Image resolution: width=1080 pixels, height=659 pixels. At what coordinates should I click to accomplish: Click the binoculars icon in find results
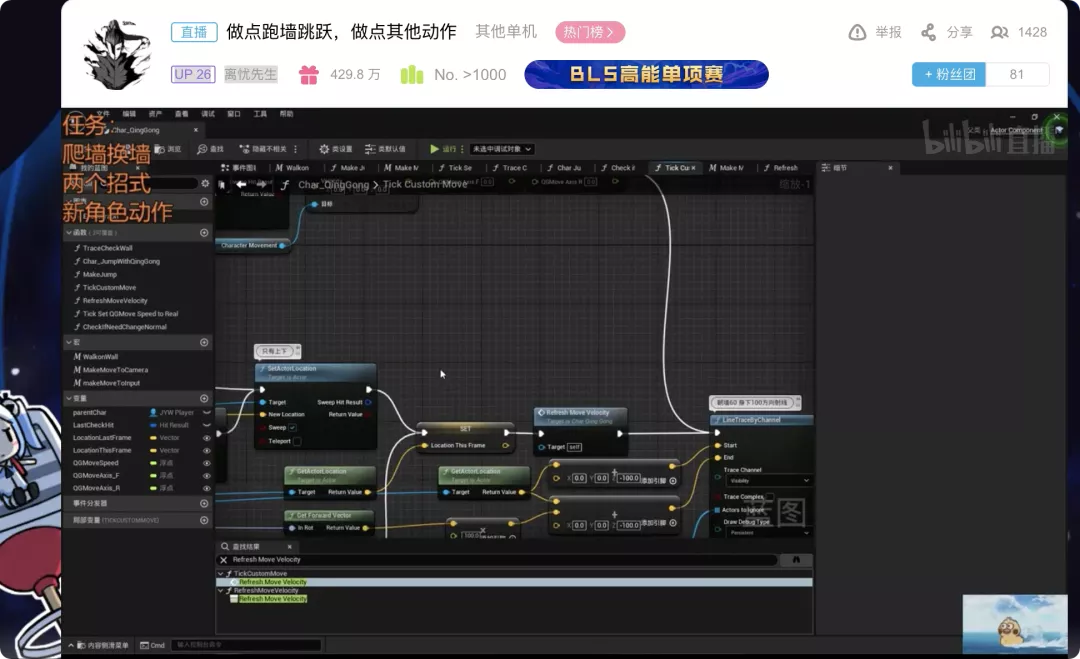[795, 560]
